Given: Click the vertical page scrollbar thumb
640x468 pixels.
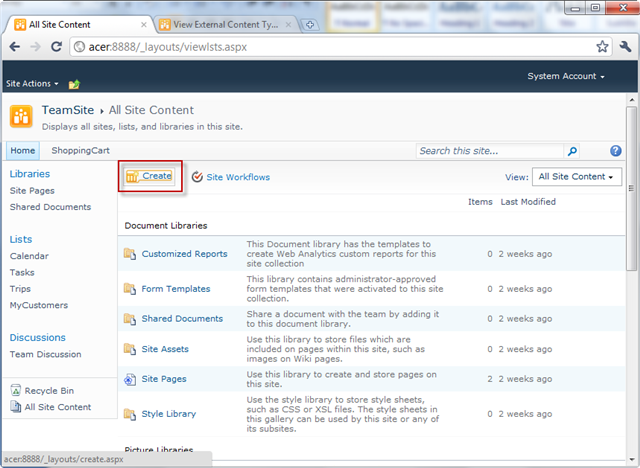Looking at the screenshot, I should point(631,188).
